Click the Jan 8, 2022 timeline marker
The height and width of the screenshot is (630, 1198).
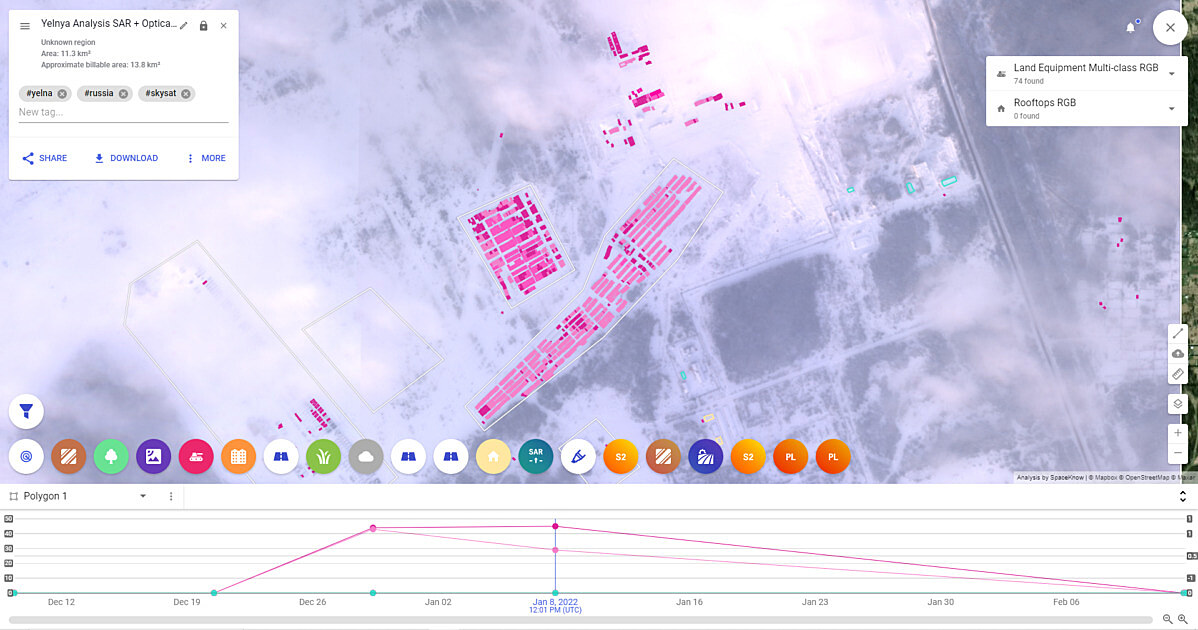[555, 526]
